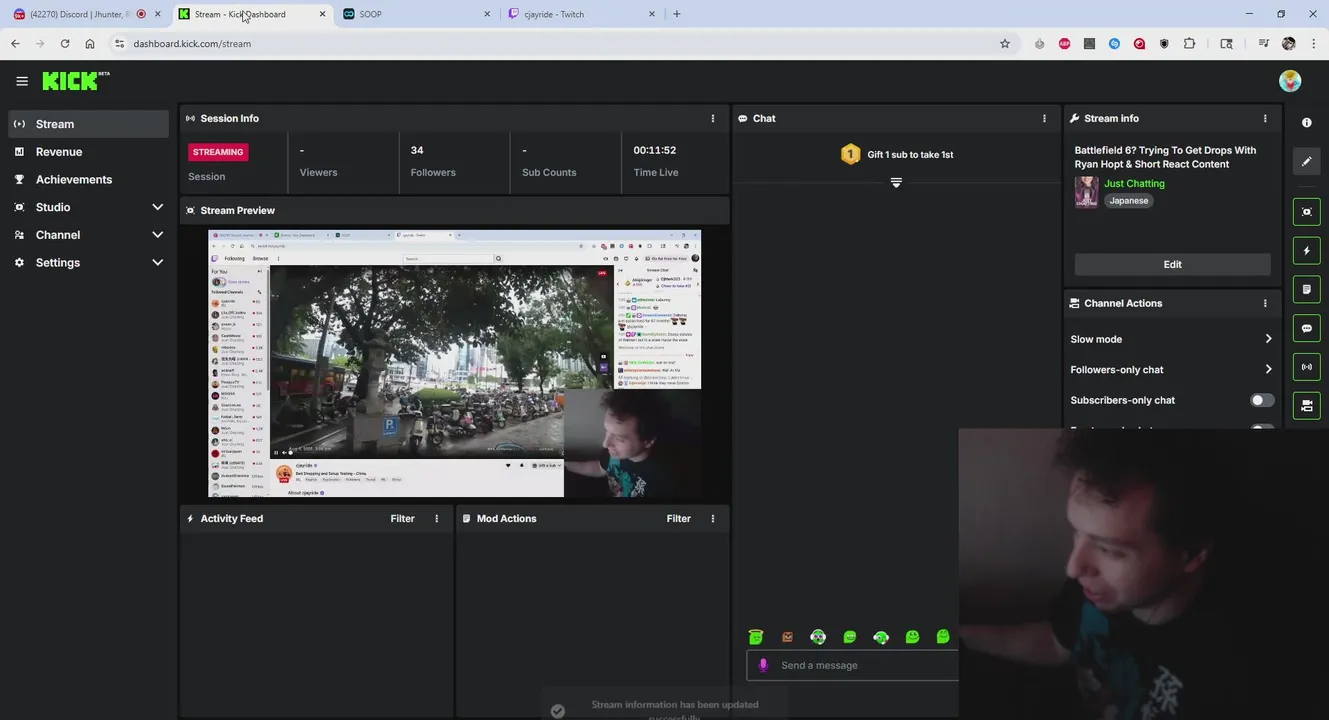
Task: Click the pencil edit icon in right sidebar
Action: 1306,161
